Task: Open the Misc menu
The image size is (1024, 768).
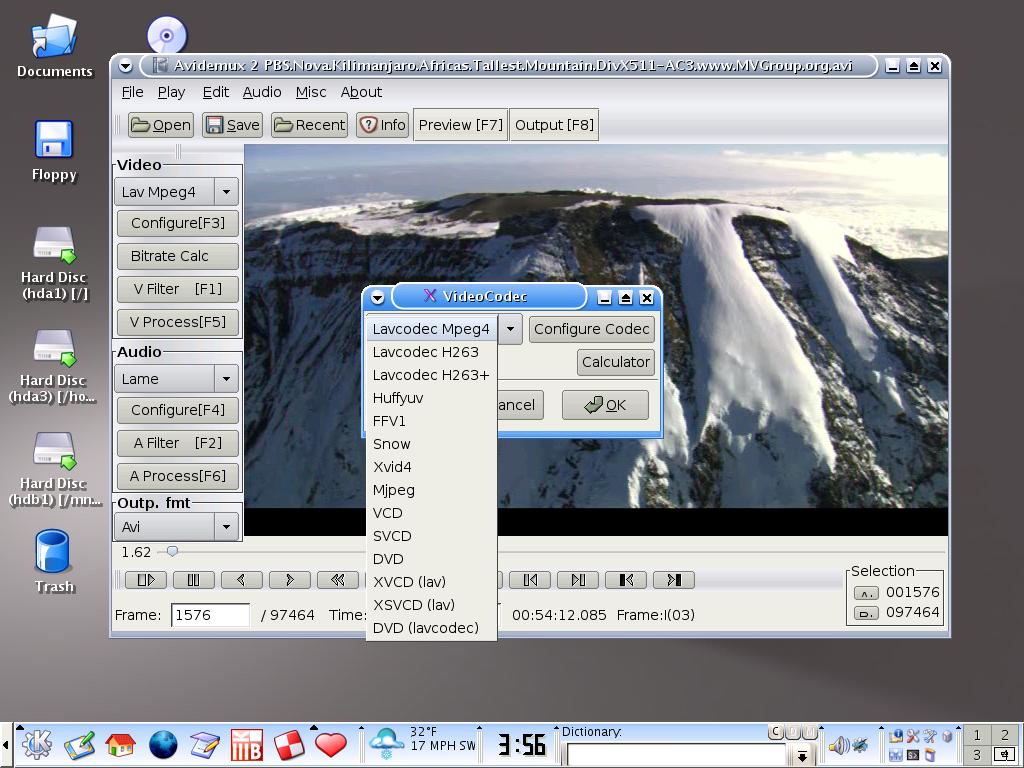Action: 310,92
